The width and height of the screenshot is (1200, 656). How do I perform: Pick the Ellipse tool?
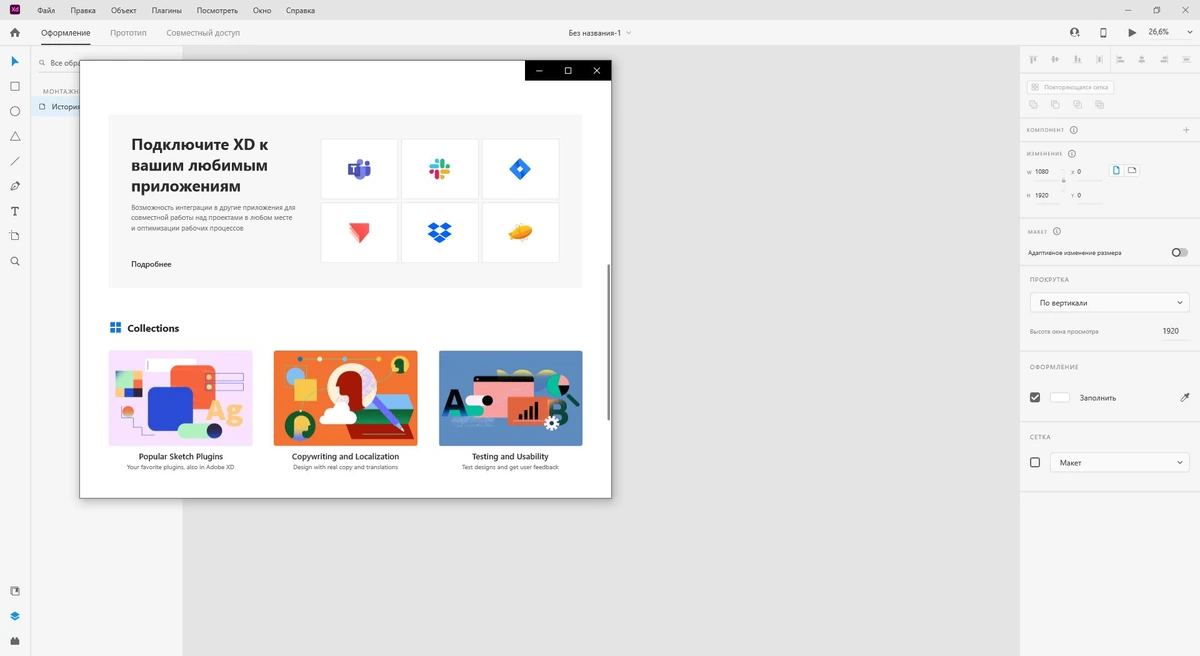point(15,112)
